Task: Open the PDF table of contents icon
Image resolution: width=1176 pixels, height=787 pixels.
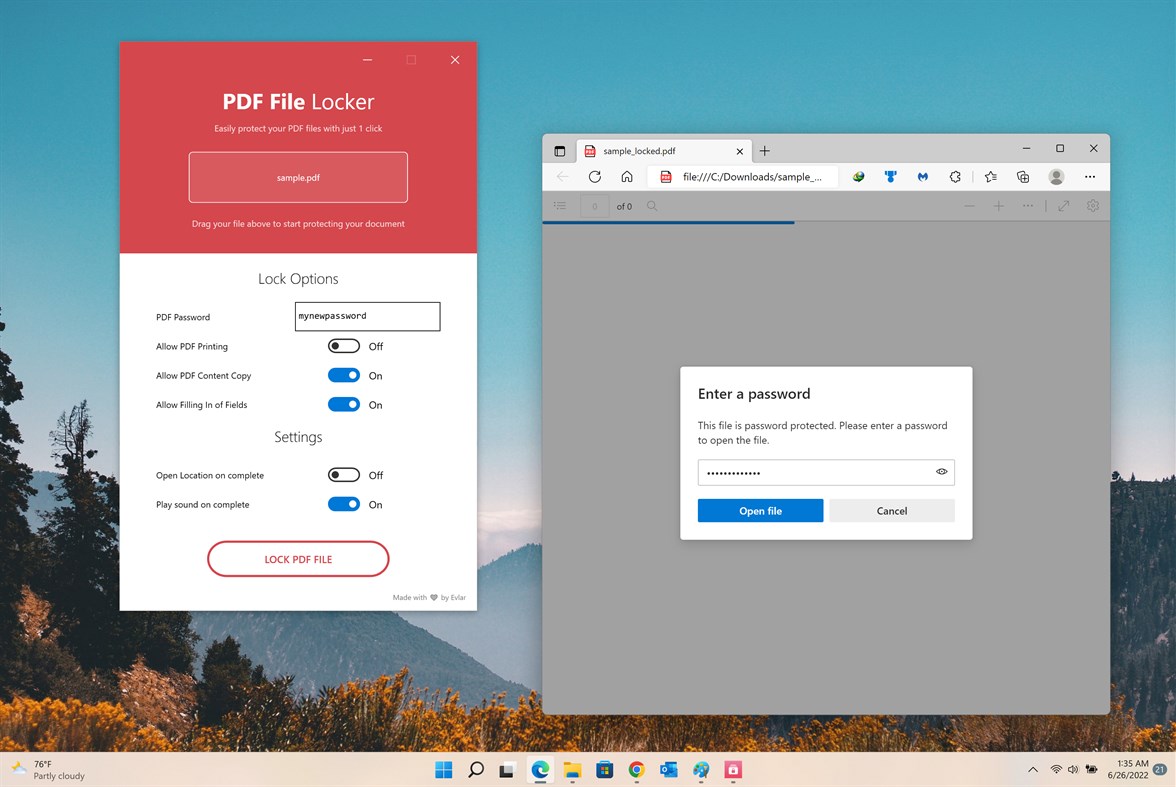Action: point(560,206)
